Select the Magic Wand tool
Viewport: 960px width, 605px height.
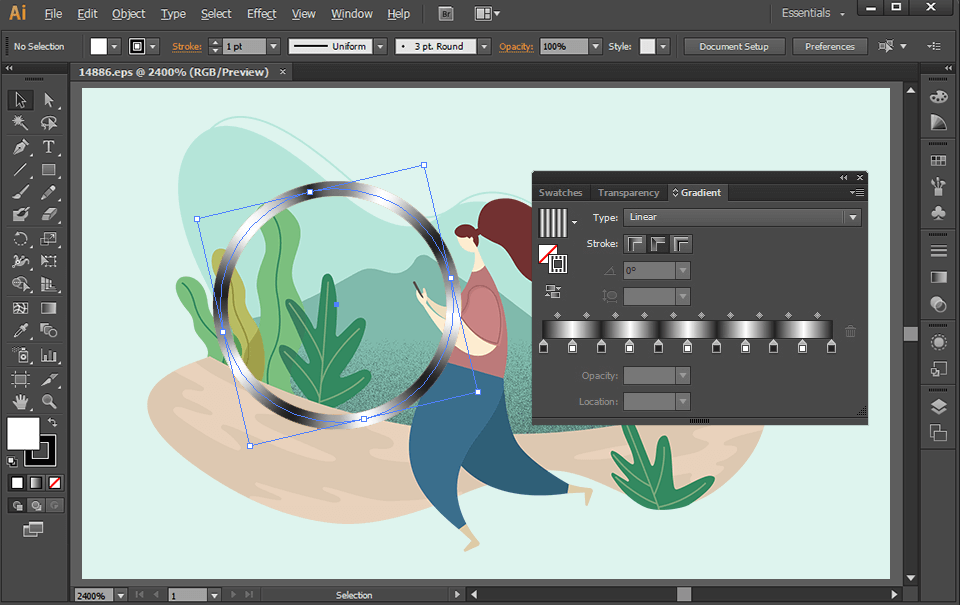click(18, 122)
